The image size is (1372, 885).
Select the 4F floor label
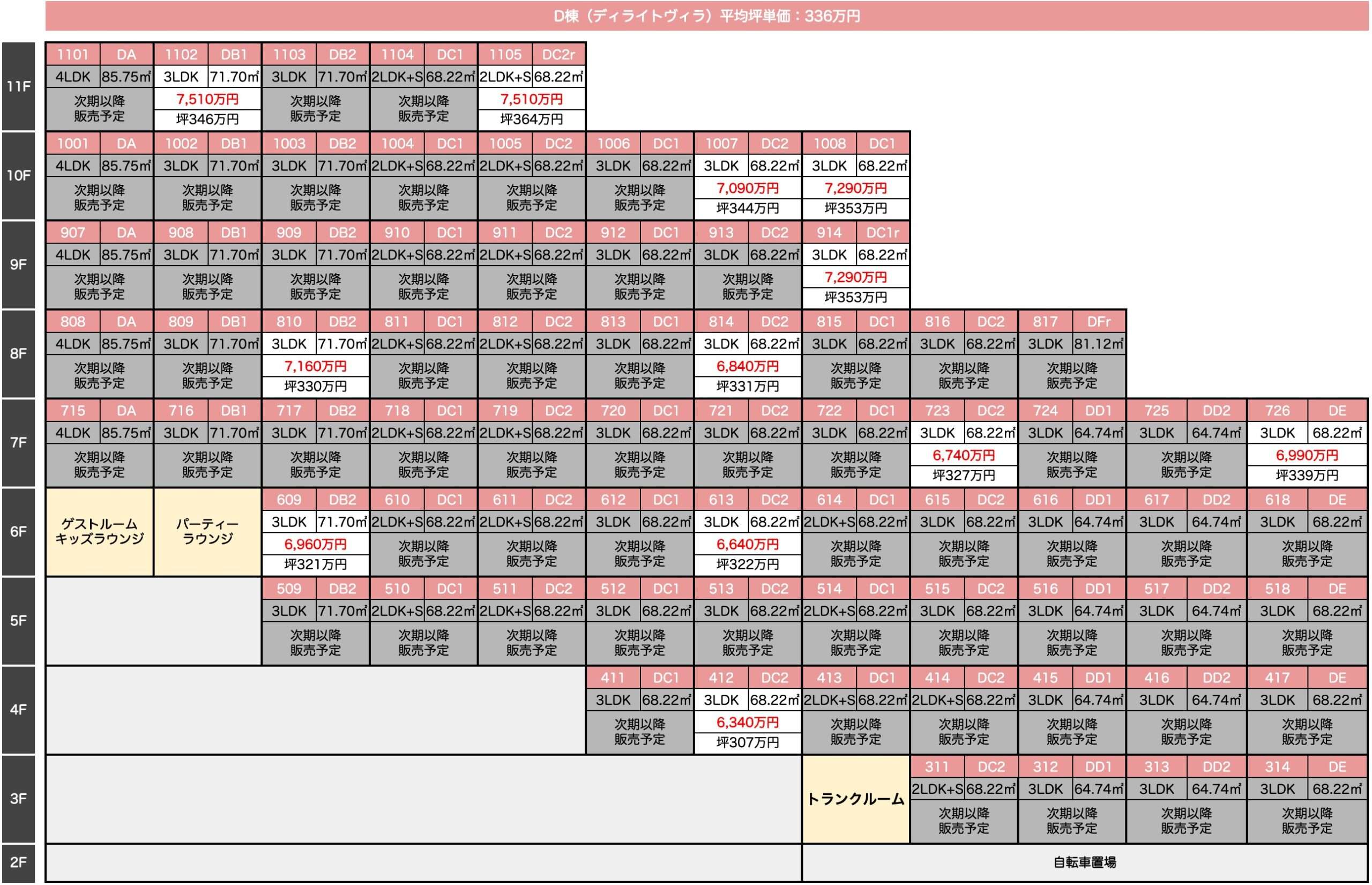coord(18,710)
